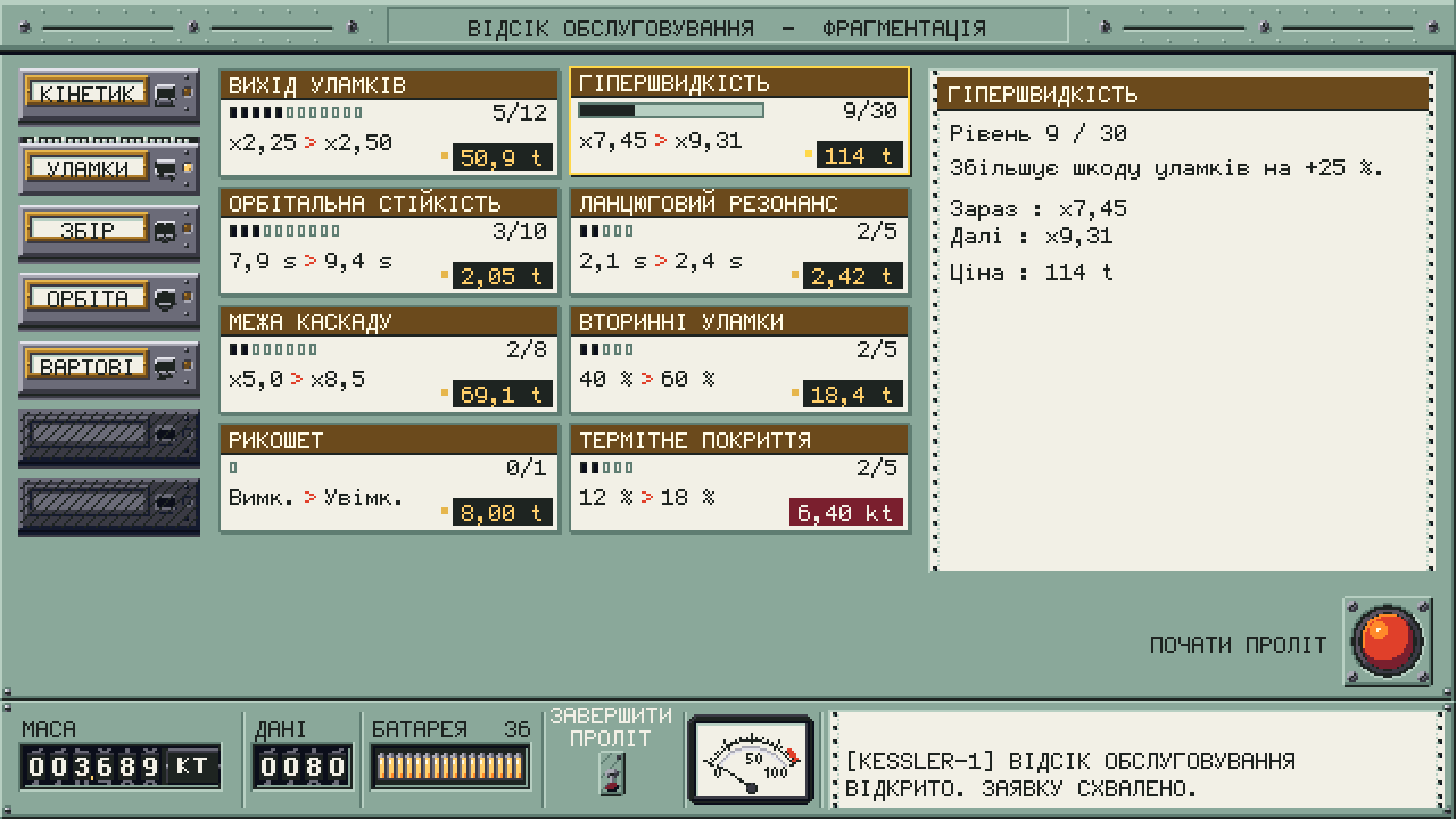Click the ТЕРМІТНЕ ПОКРИТТЯ 6,40 kt price
This screenshot has height=819, width=1456.
(846, 513)
